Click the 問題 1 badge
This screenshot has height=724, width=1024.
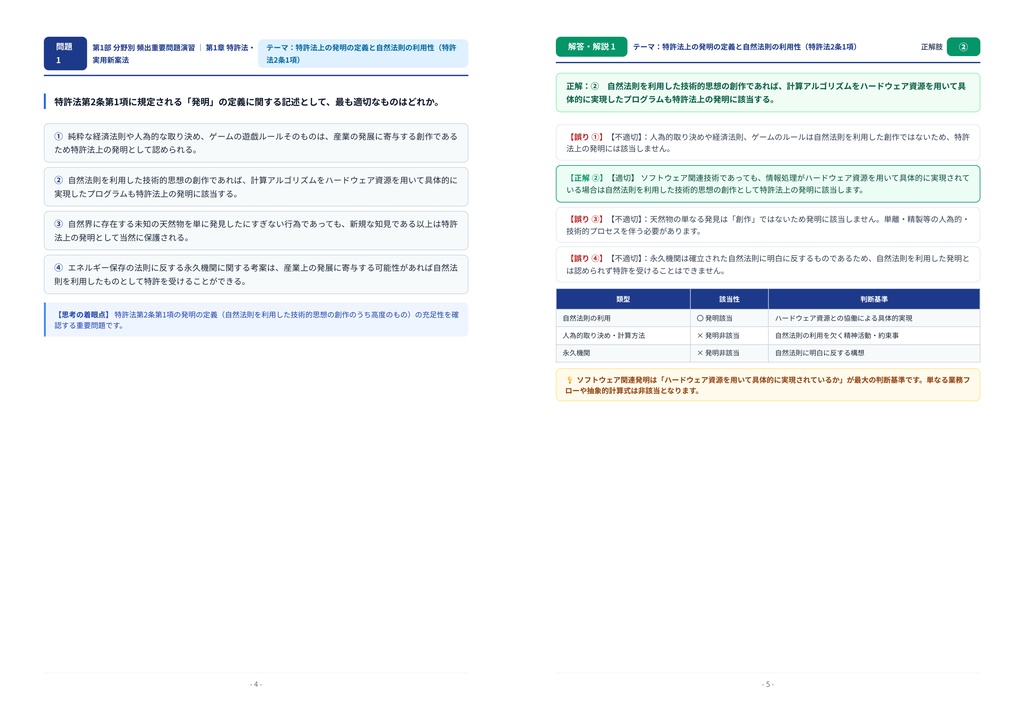[x=65, y=54]
